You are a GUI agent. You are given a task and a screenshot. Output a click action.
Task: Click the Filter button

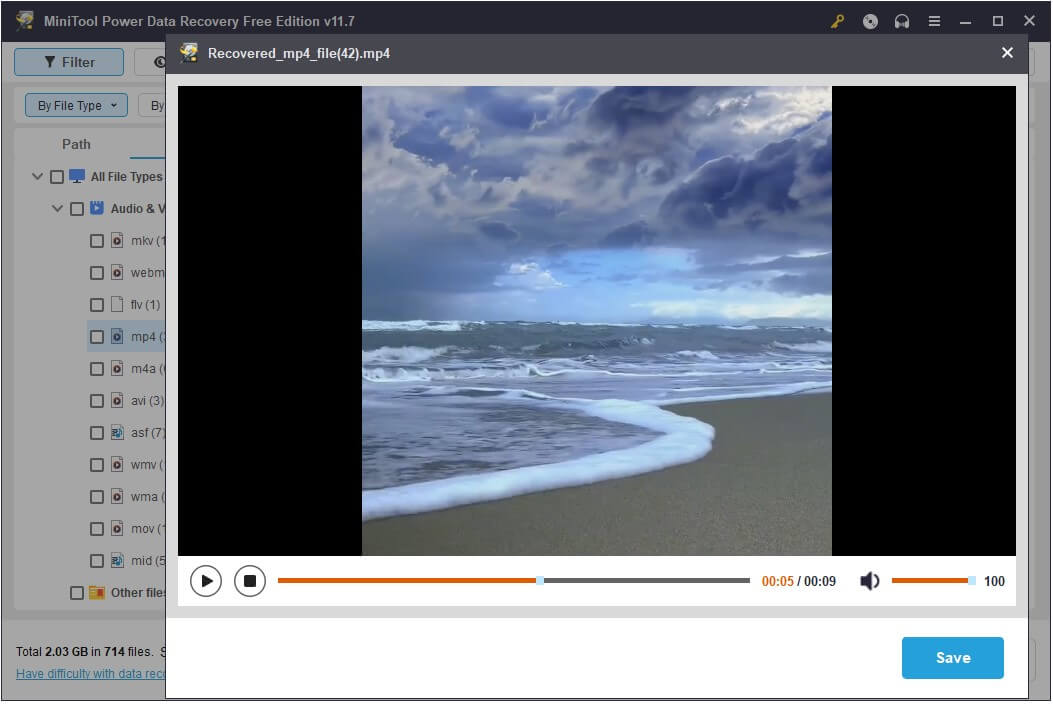(69, 62)
